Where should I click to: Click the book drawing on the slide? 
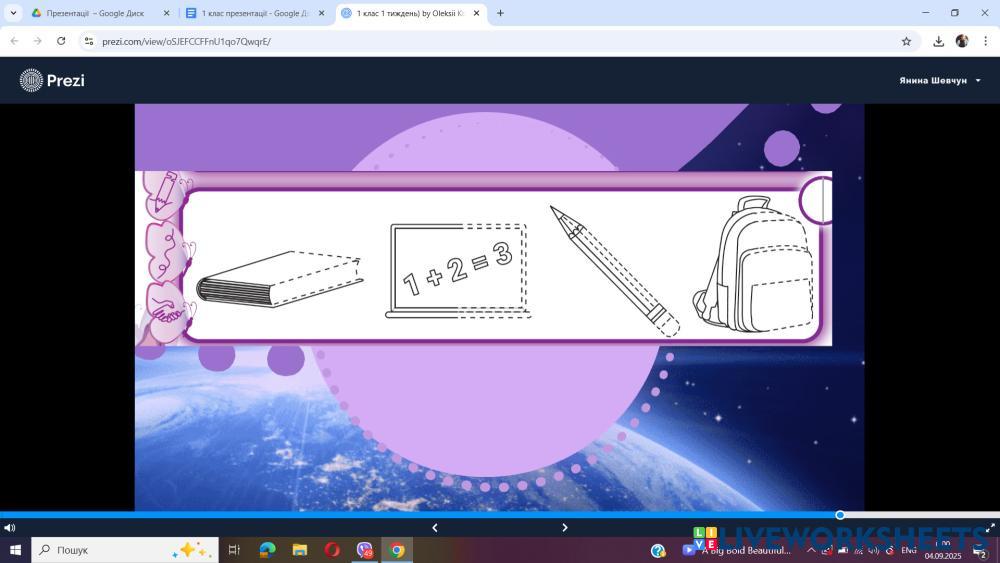point(278,279)
